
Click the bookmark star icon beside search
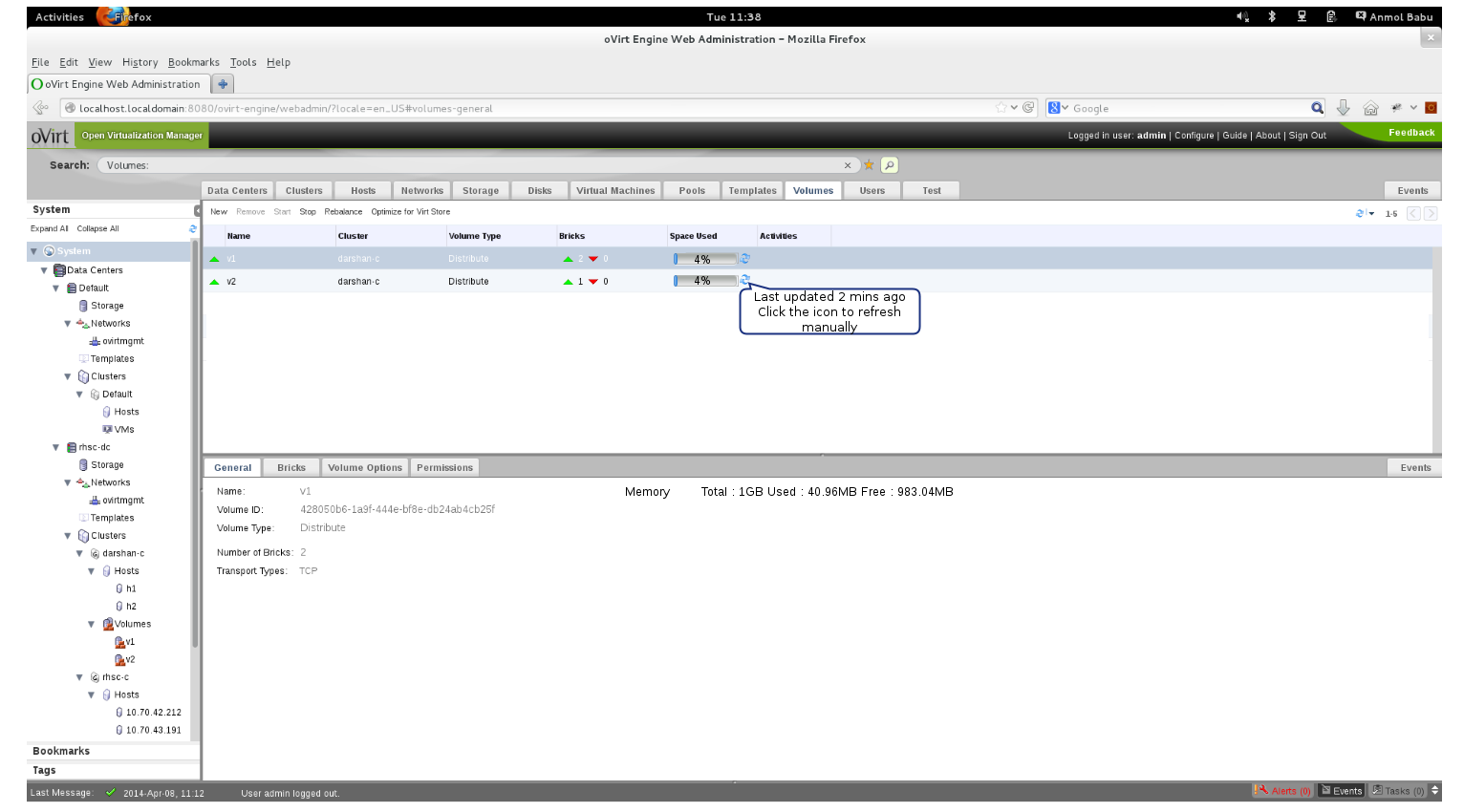pyautogui.click(x=869, y=165)
